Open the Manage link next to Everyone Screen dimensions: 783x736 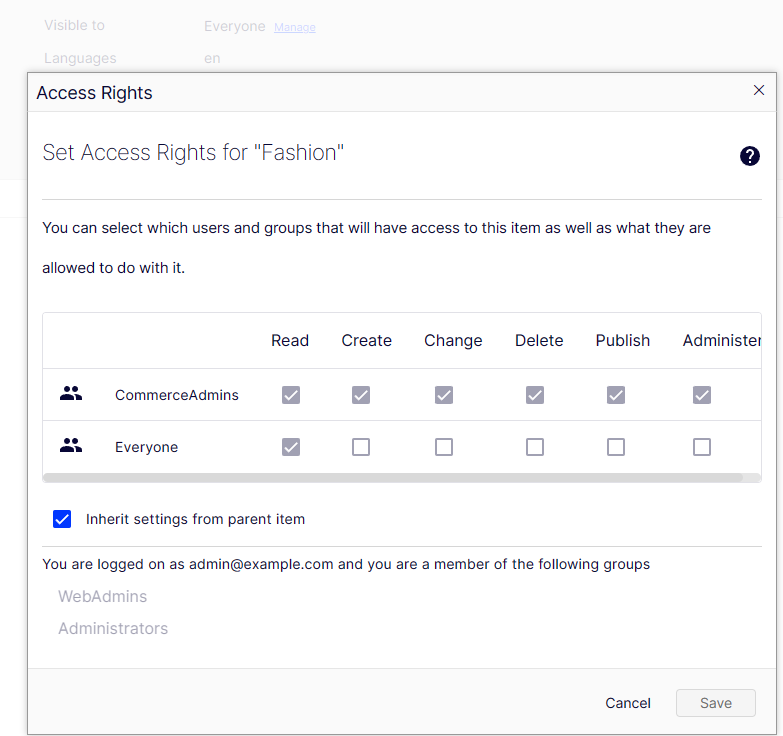point(295,27)
